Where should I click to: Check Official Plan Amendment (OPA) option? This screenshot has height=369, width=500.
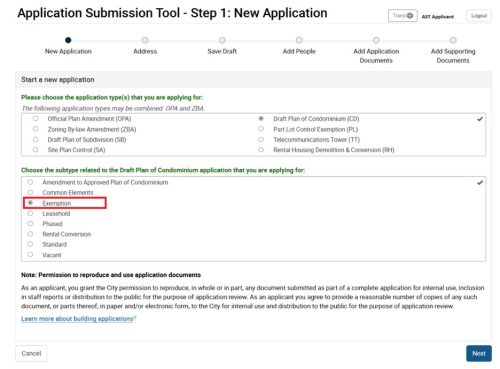(x=36, y=119)
